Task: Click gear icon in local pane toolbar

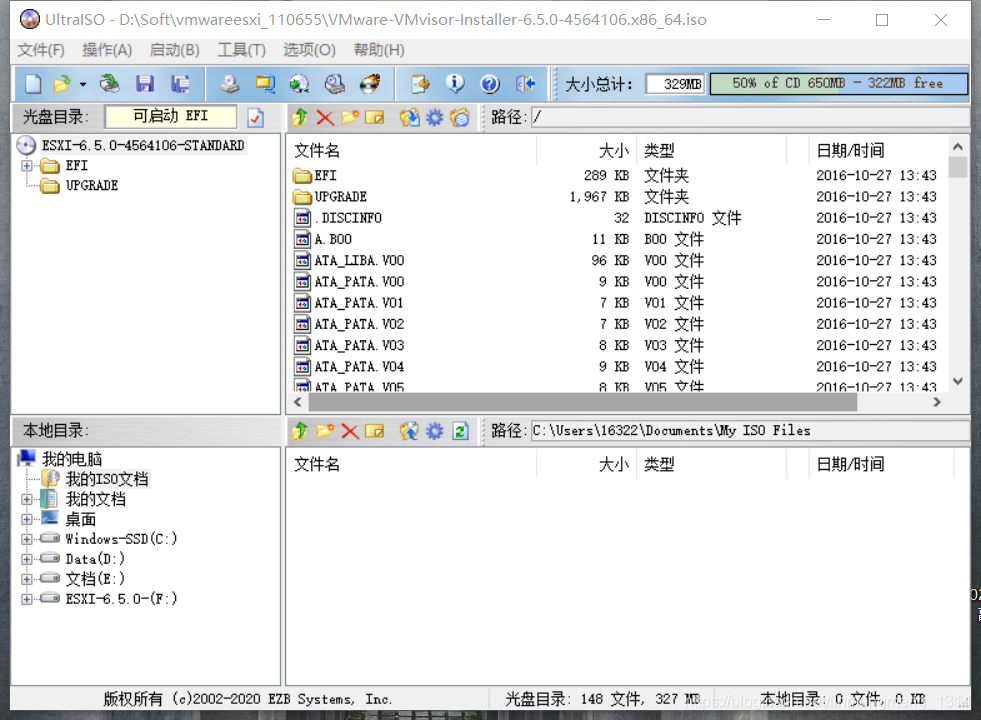Action: (434, 431)
